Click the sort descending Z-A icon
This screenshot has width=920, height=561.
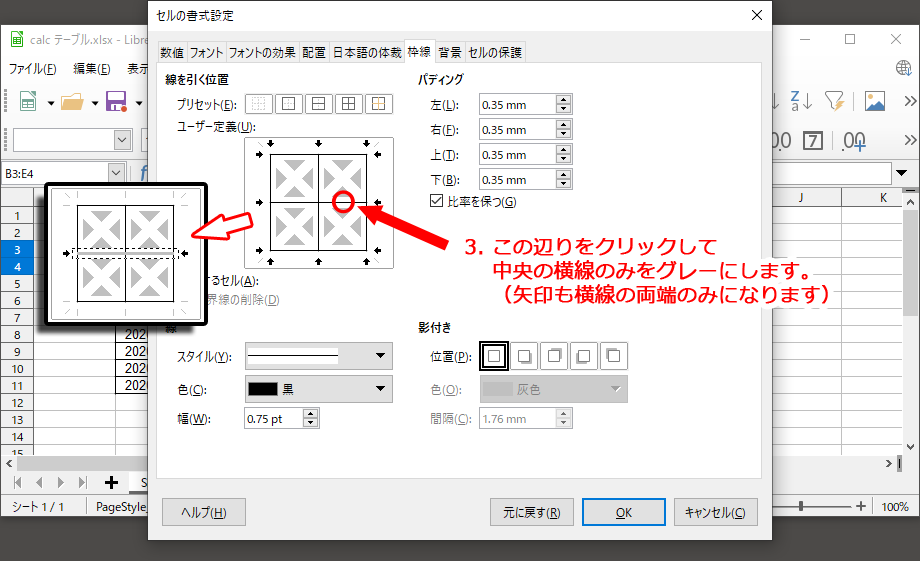(x=801, y=101)
